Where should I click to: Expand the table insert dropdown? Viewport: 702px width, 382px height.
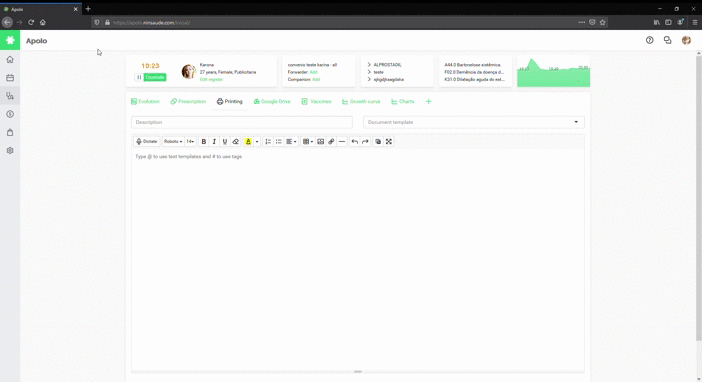308,142
